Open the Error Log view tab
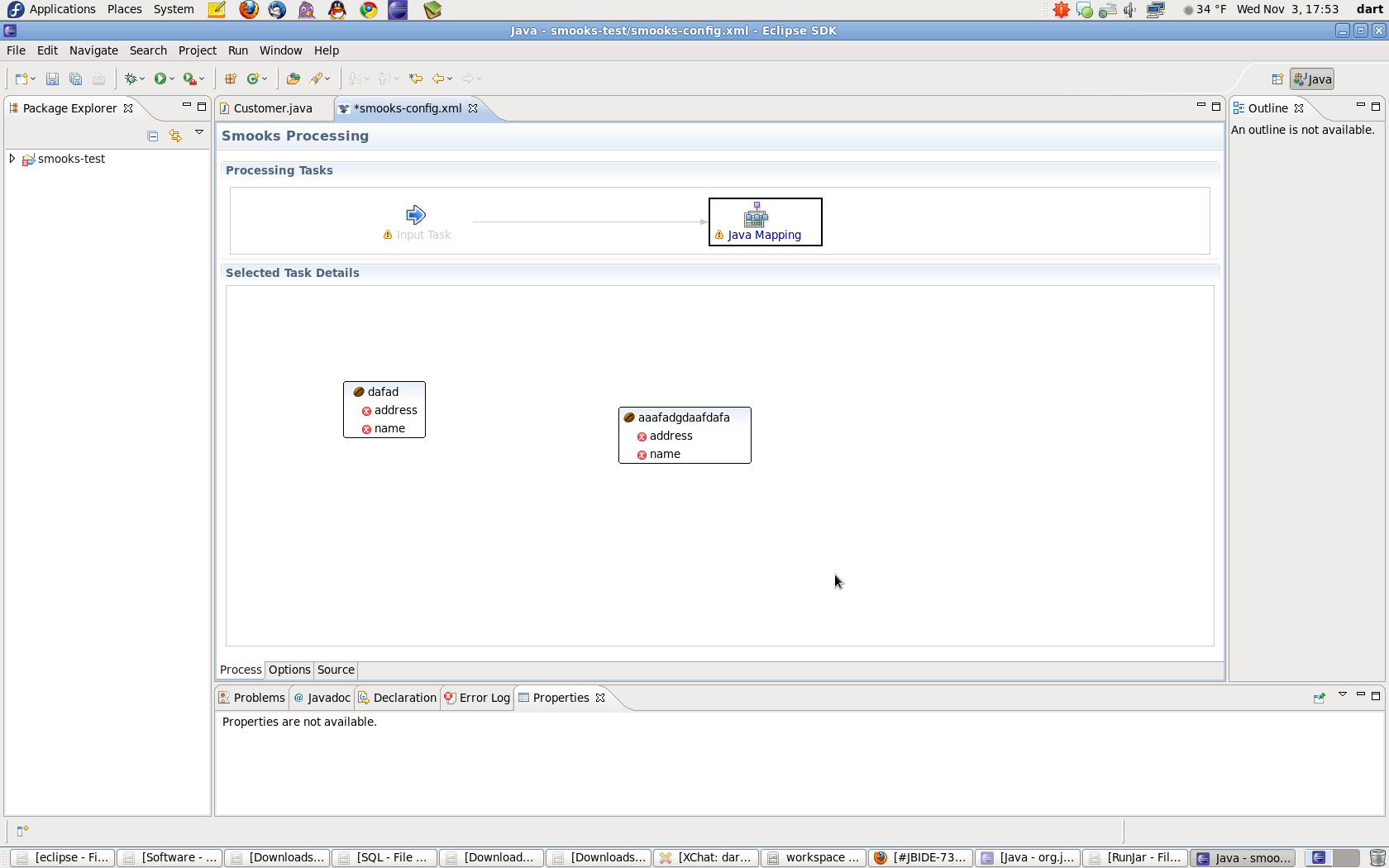 (477, 698)
